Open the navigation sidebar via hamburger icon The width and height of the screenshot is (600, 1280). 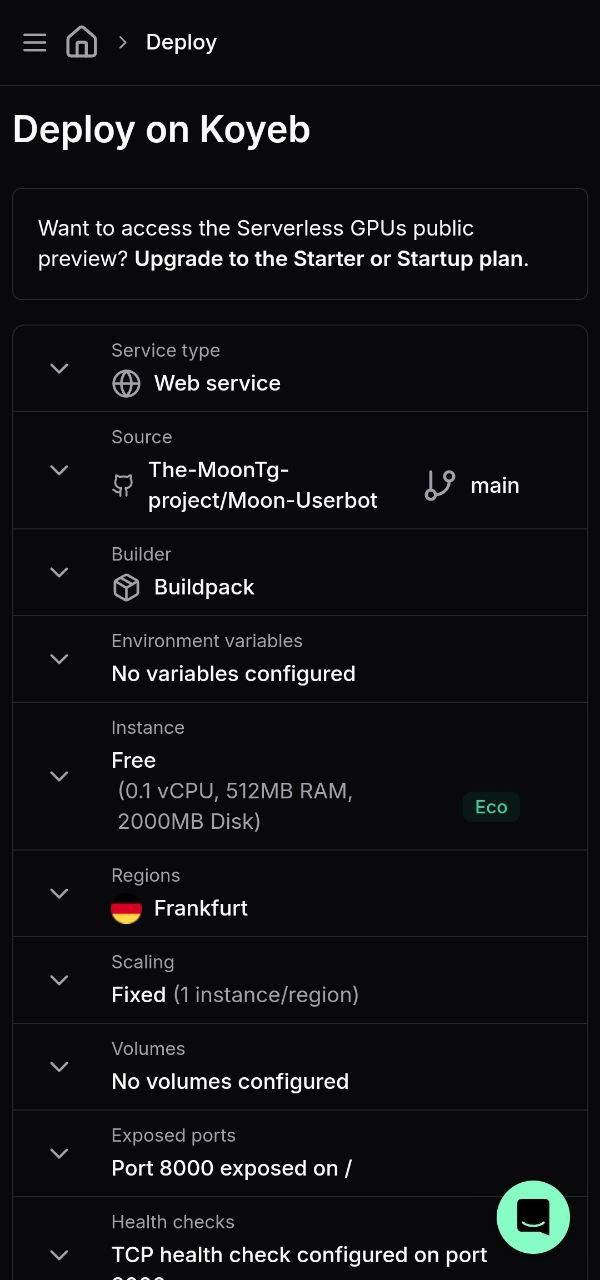[34, 42]
